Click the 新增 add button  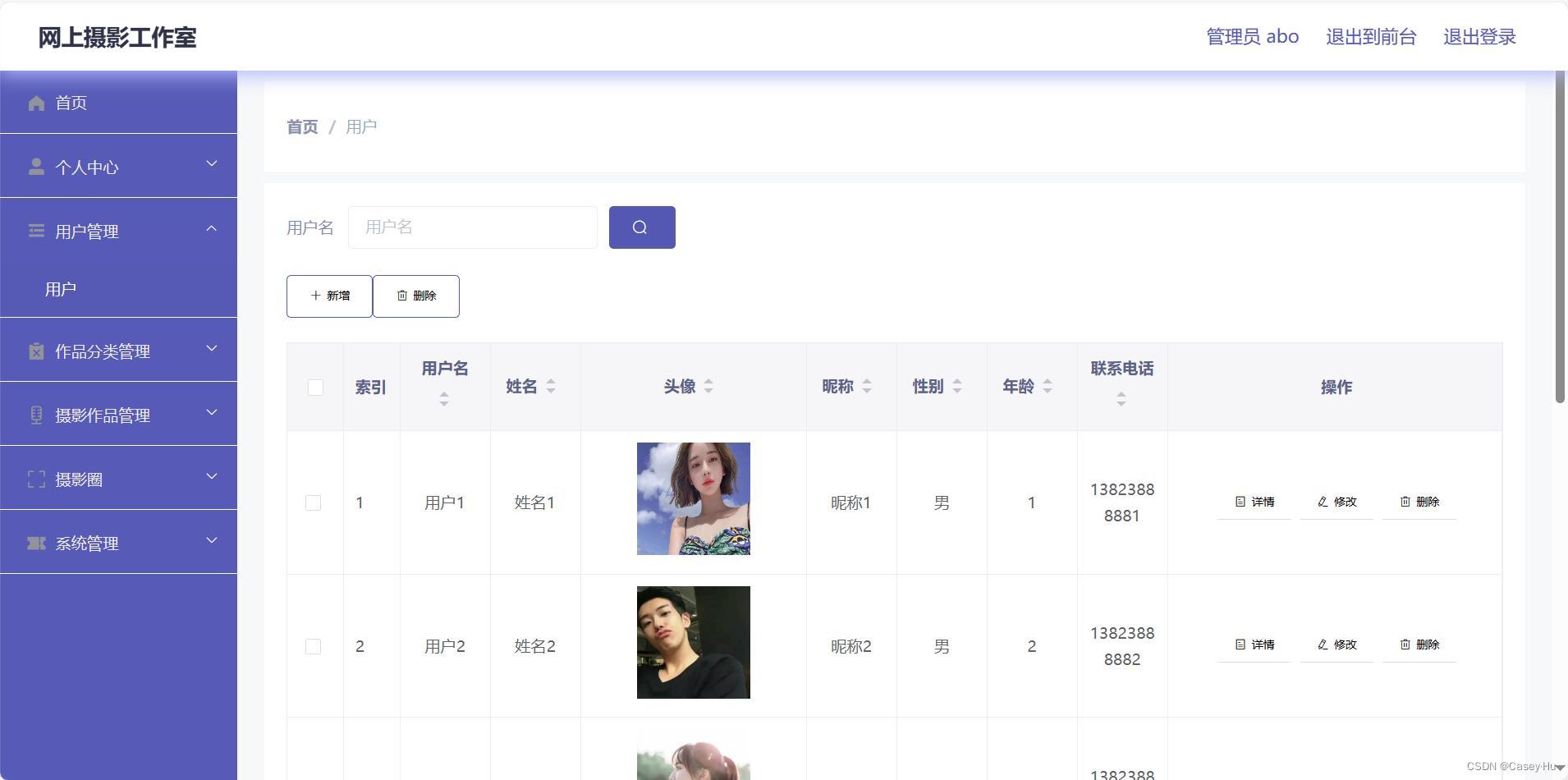pos(329,296)
